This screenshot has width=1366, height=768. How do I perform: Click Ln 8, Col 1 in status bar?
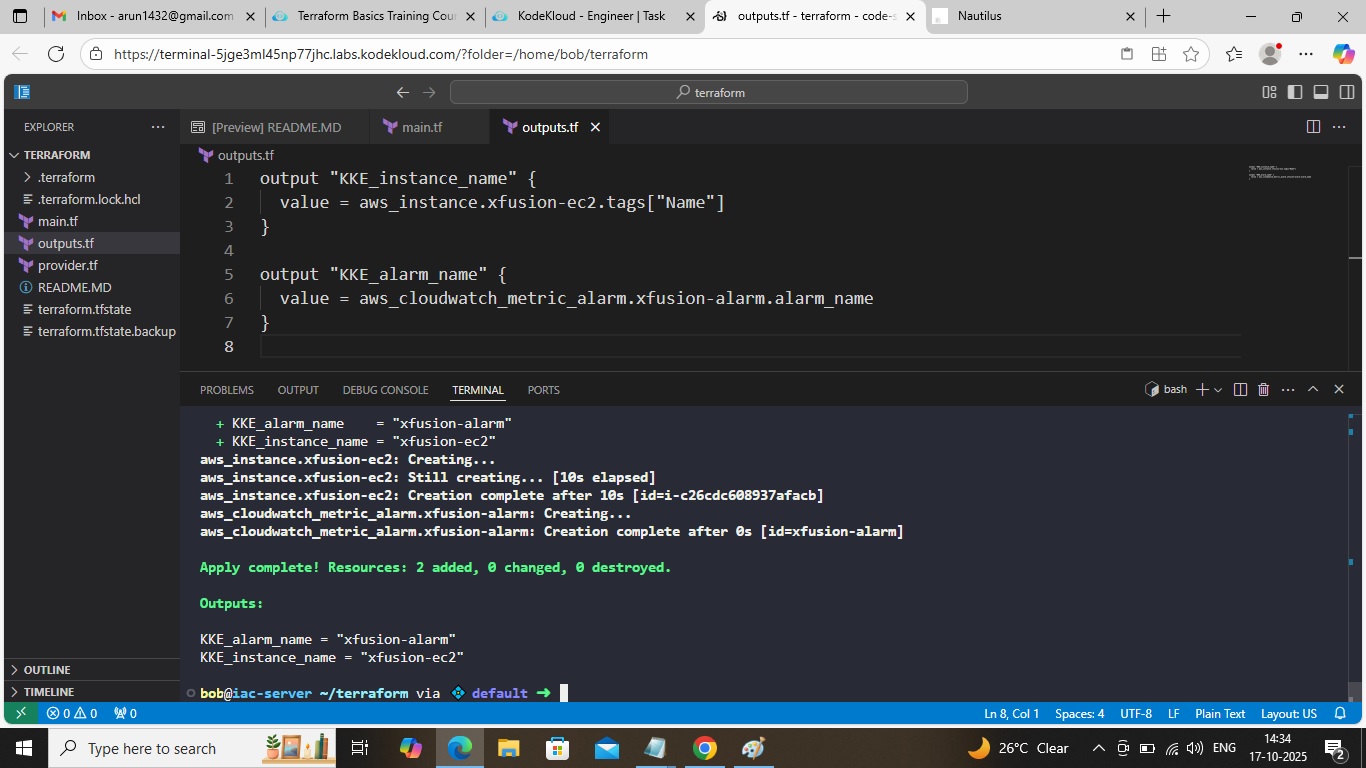(x=1012, y=714)
